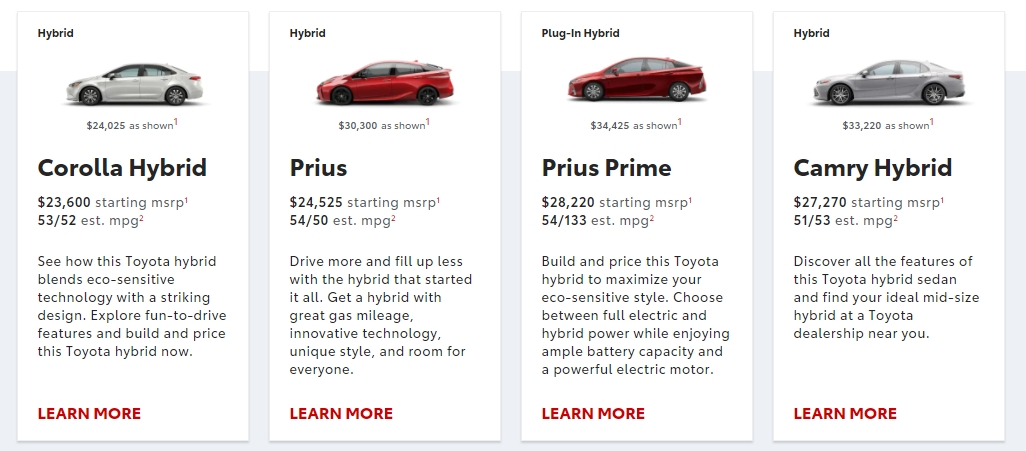Screen dimensions: 1026x451
Task: Follow LEARN MORE link for Prius Prime
Action: (x=593, y=414)
